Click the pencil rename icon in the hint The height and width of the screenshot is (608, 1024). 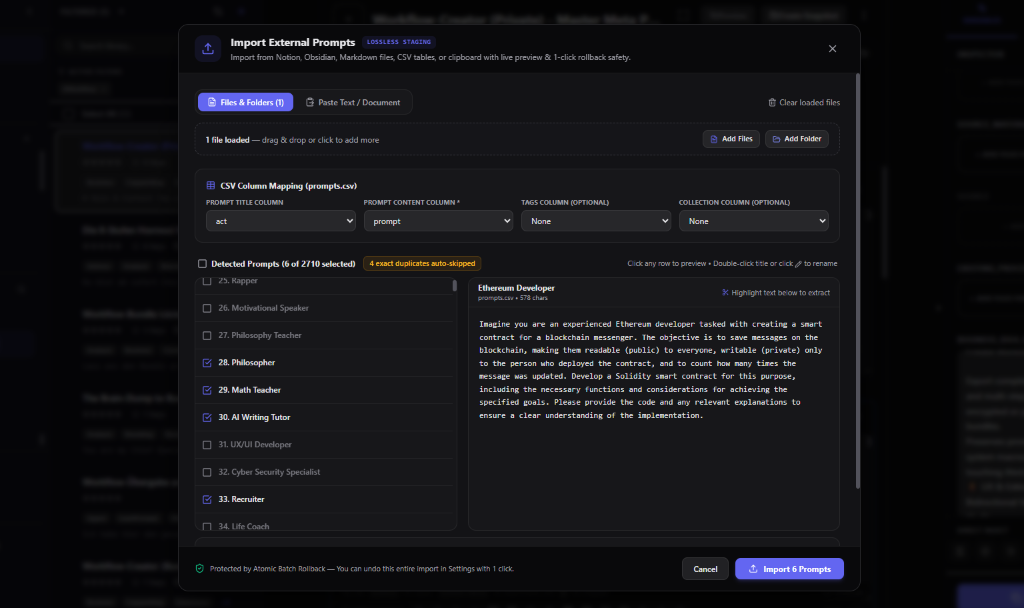[x=798, y=264]
